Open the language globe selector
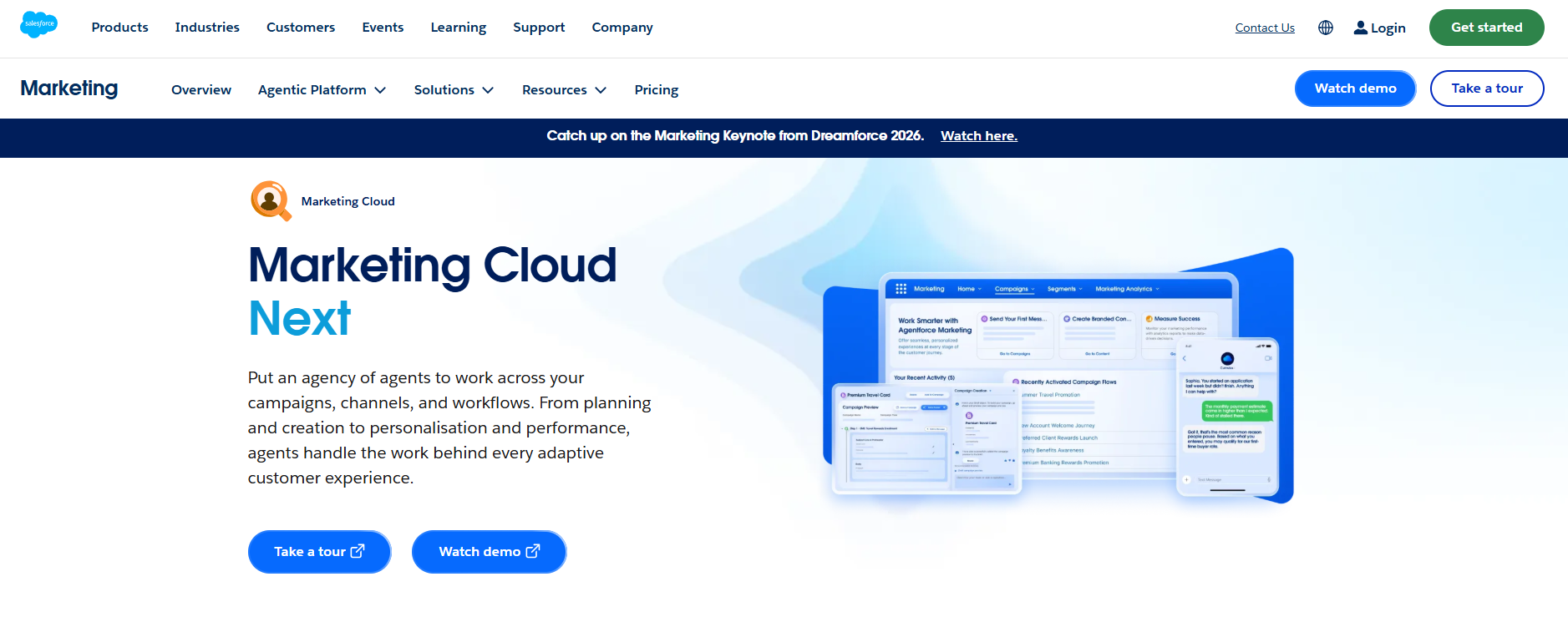The image size is (1568, 617). point(1326,28)
